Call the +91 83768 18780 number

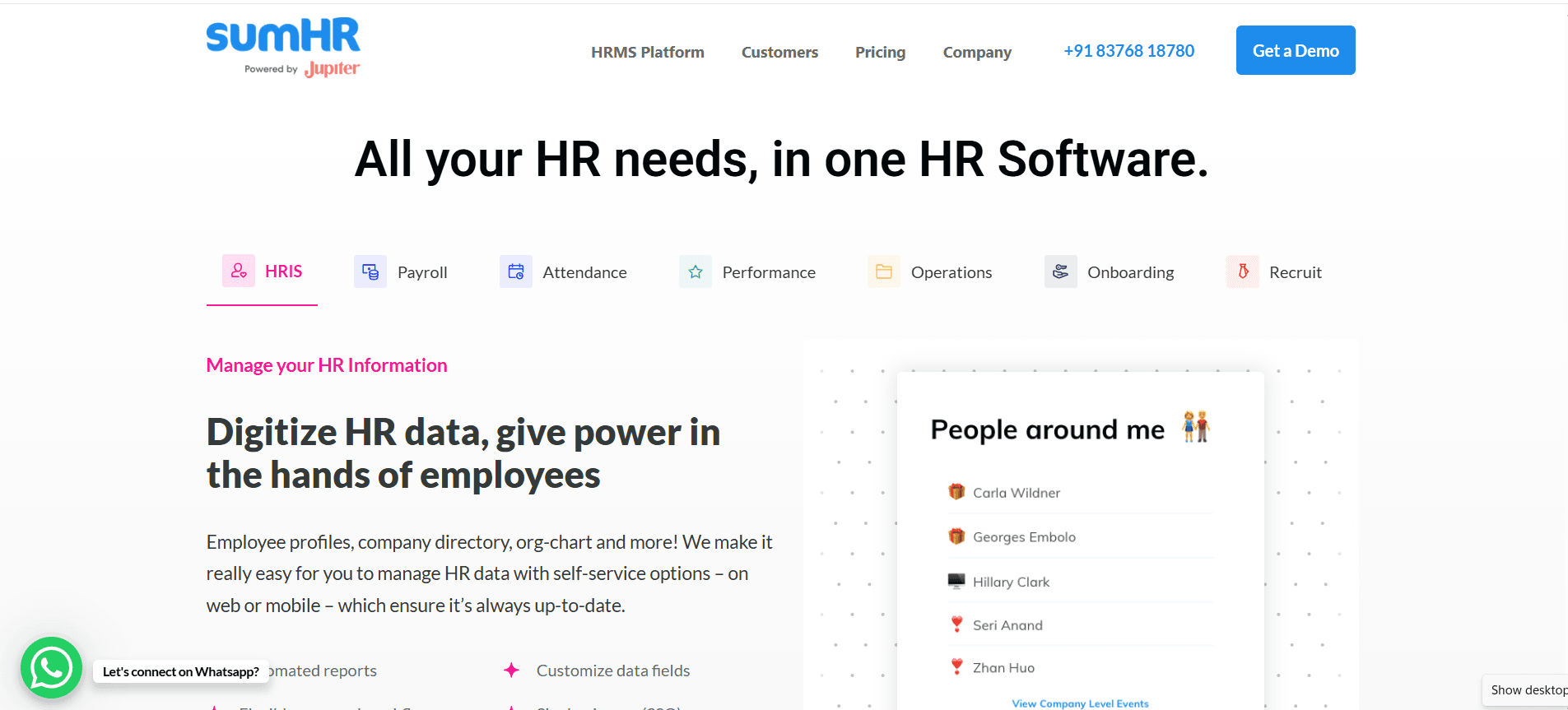pos(1128,51)
